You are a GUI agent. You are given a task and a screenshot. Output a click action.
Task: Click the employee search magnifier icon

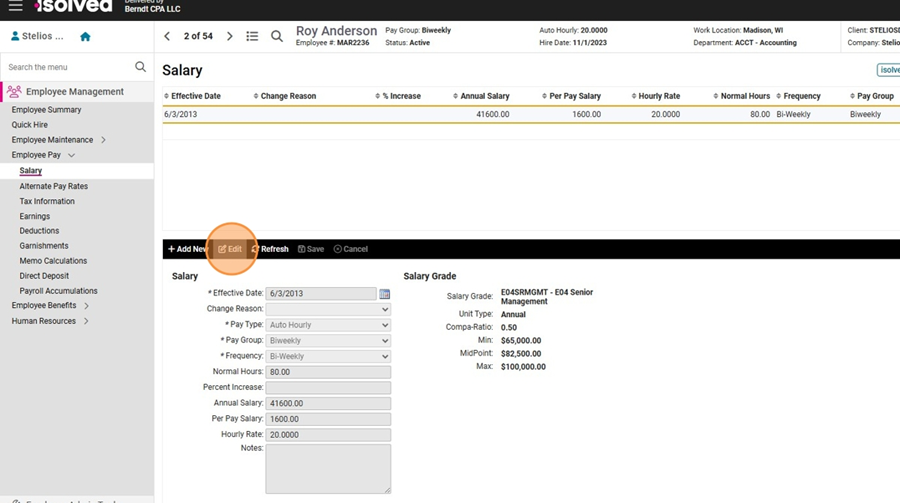pos(277,36)
